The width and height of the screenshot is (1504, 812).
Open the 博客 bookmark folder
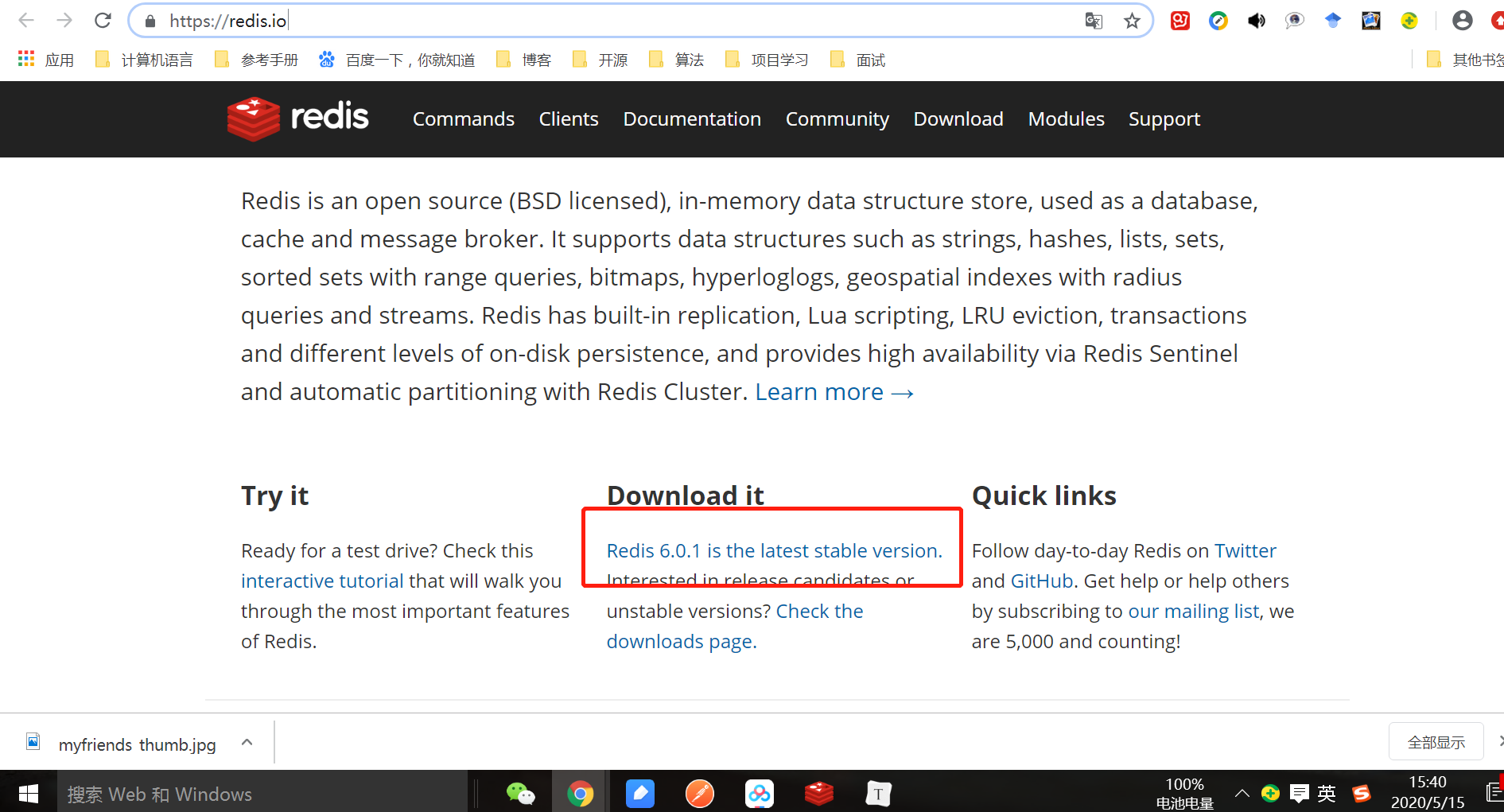click(524, 60)
